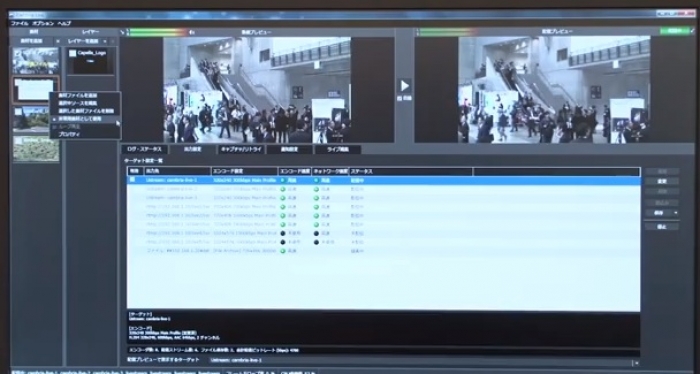Screen dimensions: 700x374
Task: Select the Capella_Logo layer item
Action: 91,61
